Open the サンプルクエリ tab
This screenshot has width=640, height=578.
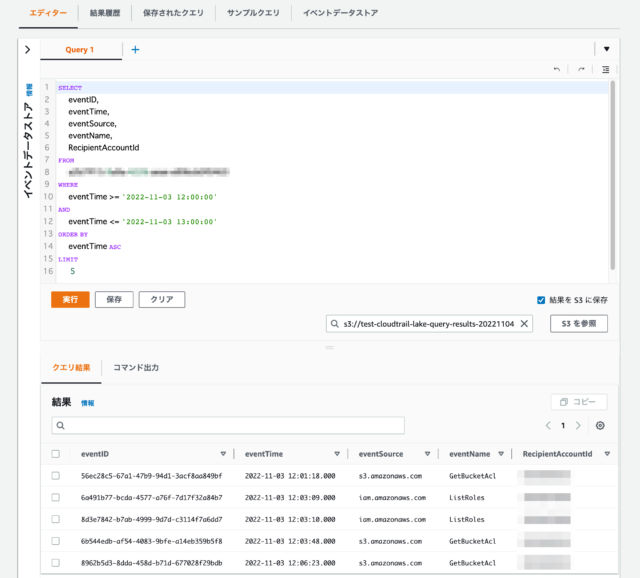click(x=253, y=13)
